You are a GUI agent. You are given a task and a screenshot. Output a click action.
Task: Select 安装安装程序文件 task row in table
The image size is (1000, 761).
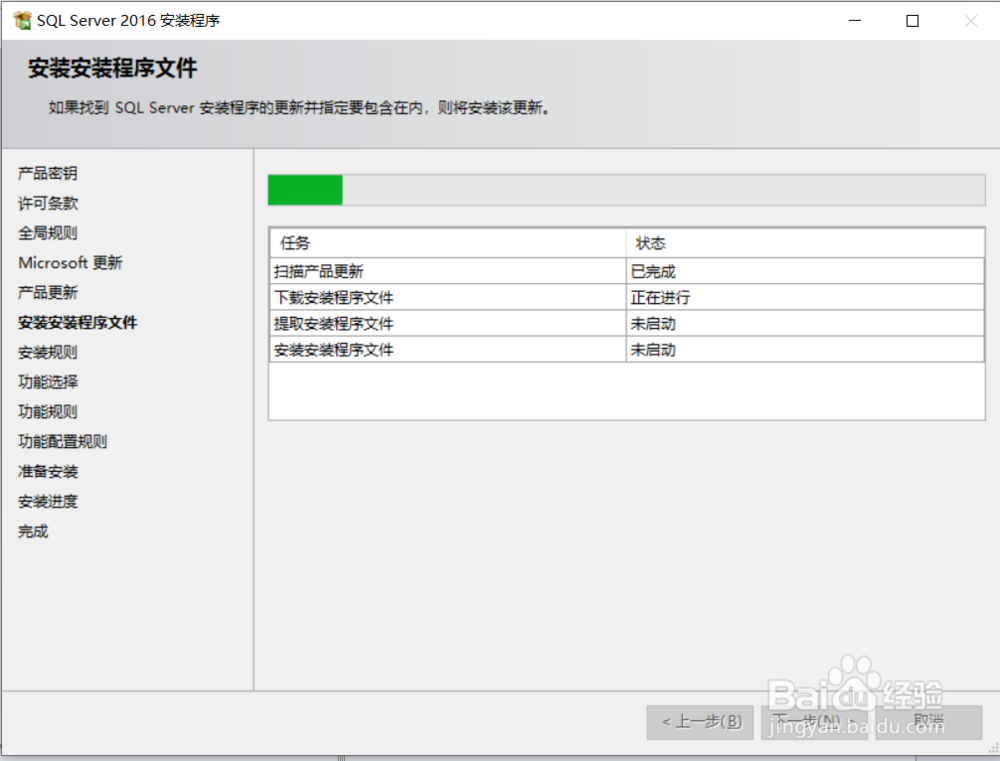(627, 350)
